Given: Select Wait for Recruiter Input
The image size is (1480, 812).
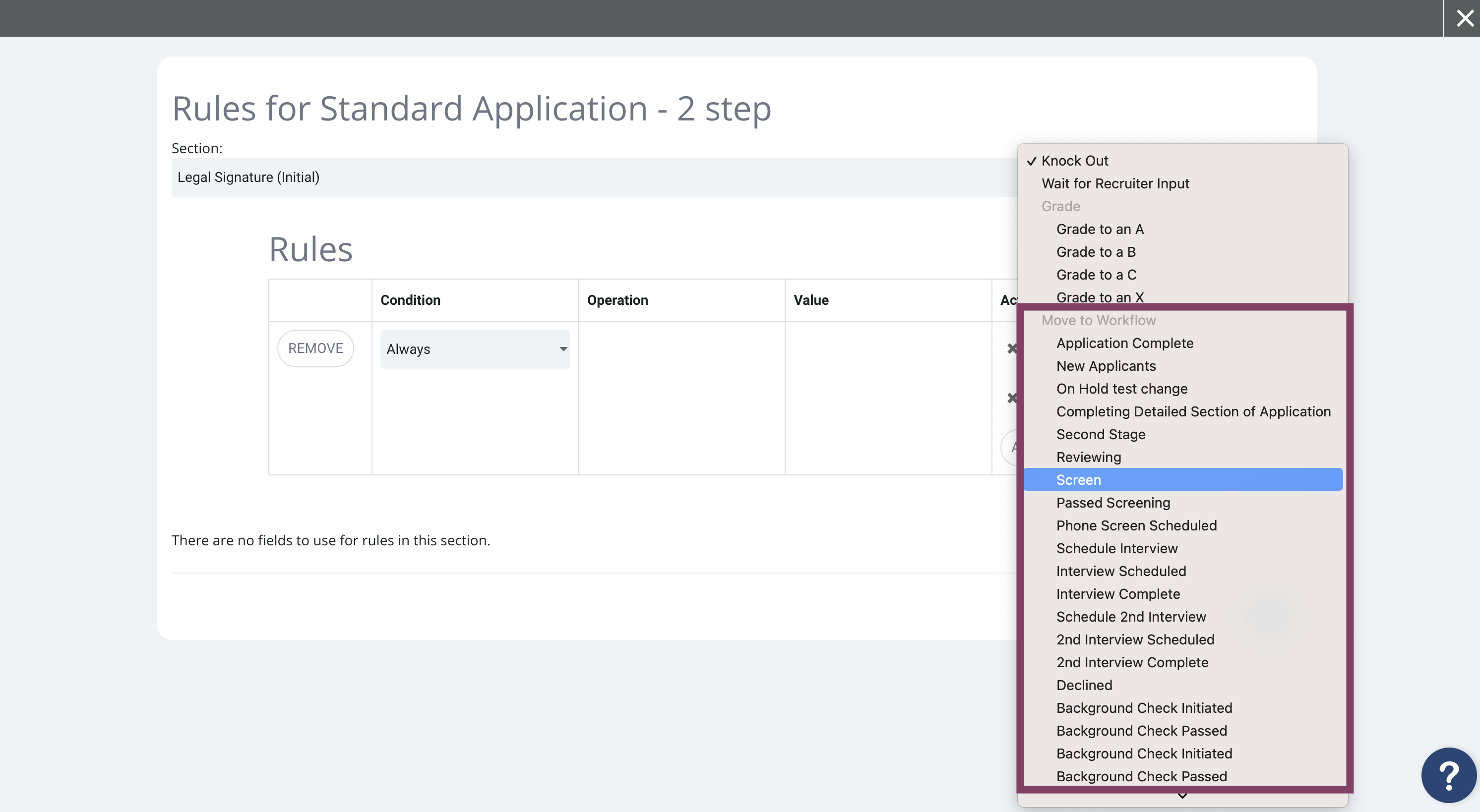Looking at the screenshot, I should click(1183, 184).
